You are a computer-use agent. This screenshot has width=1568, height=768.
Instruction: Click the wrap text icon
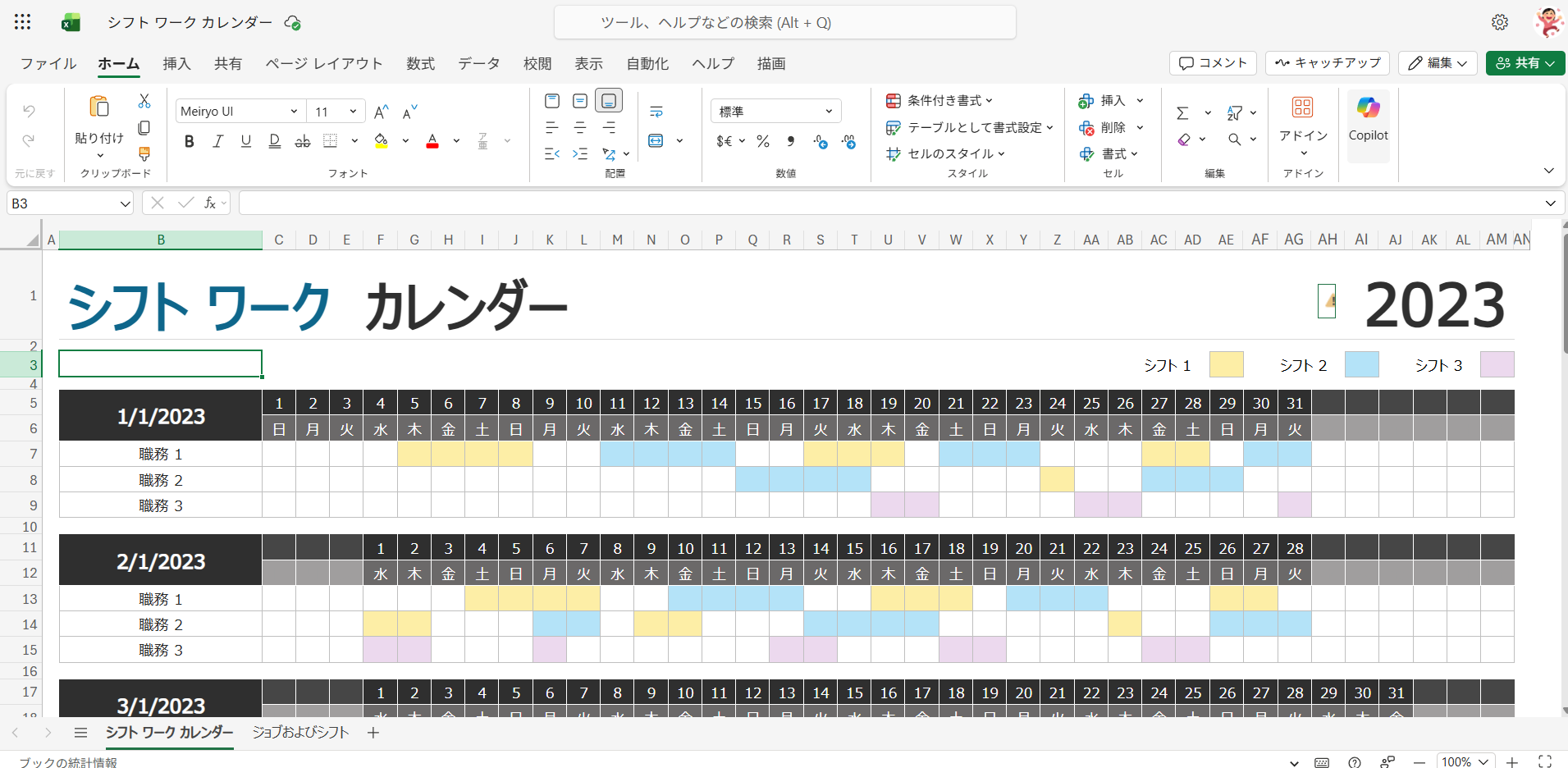656,112
